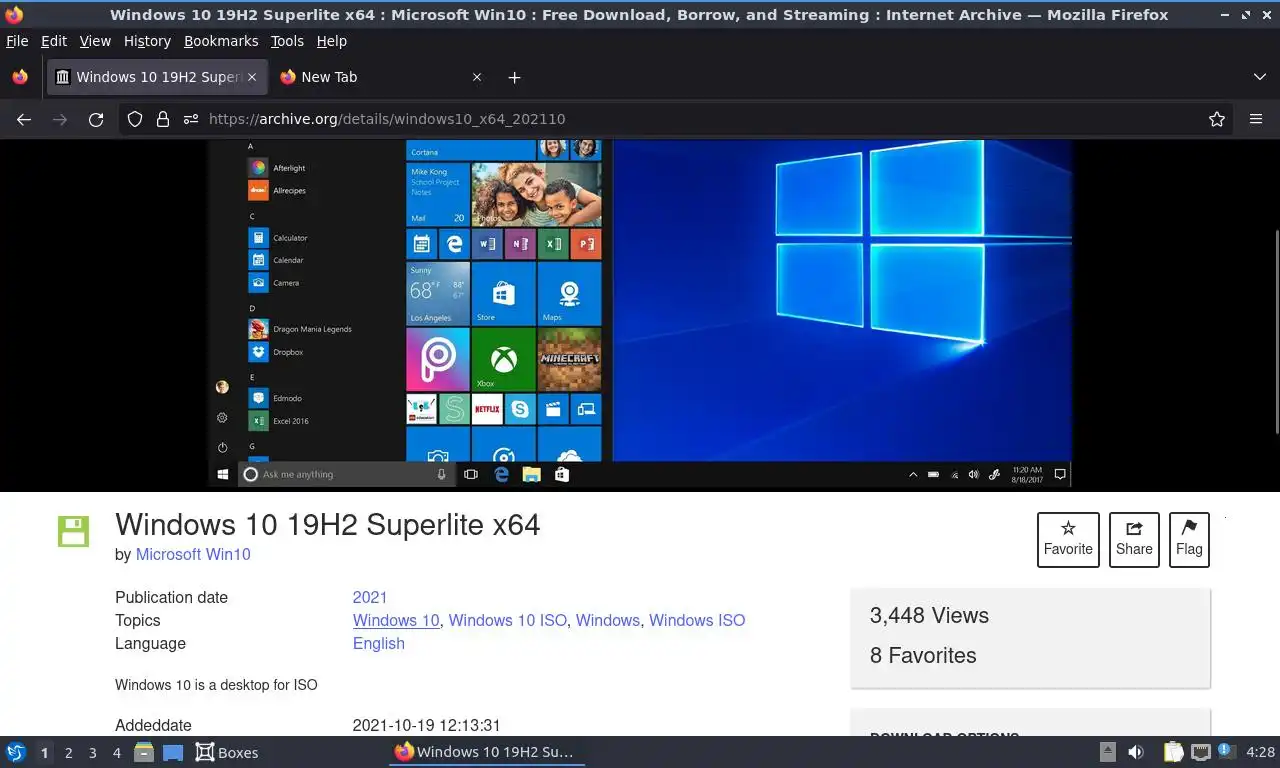Reload the current archive.org page

coord(96,119)
